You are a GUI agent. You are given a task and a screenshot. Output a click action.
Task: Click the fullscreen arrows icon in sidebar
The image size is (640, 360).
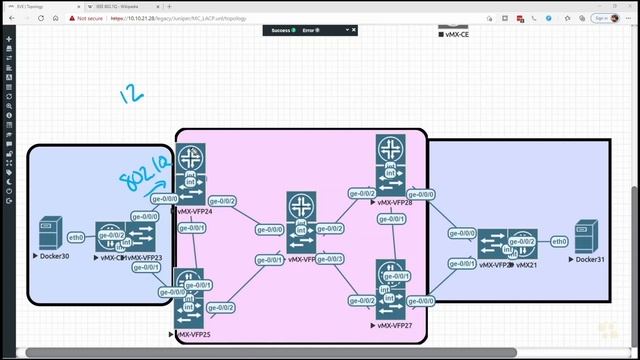pyautogui.click(x=9, y=163)
